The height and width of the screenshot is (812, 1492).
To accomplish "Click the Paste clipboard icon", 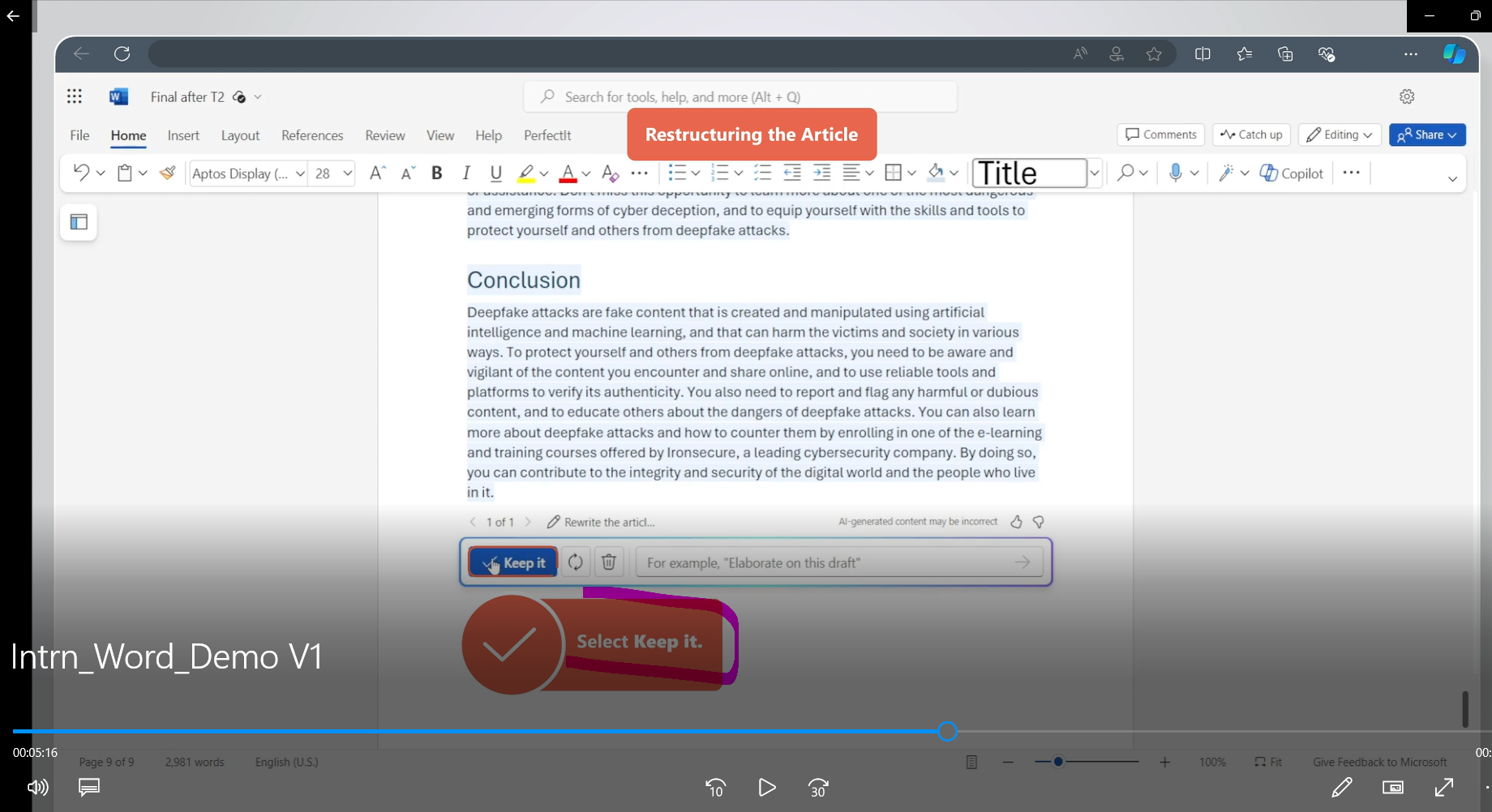I will coord(125,173).
